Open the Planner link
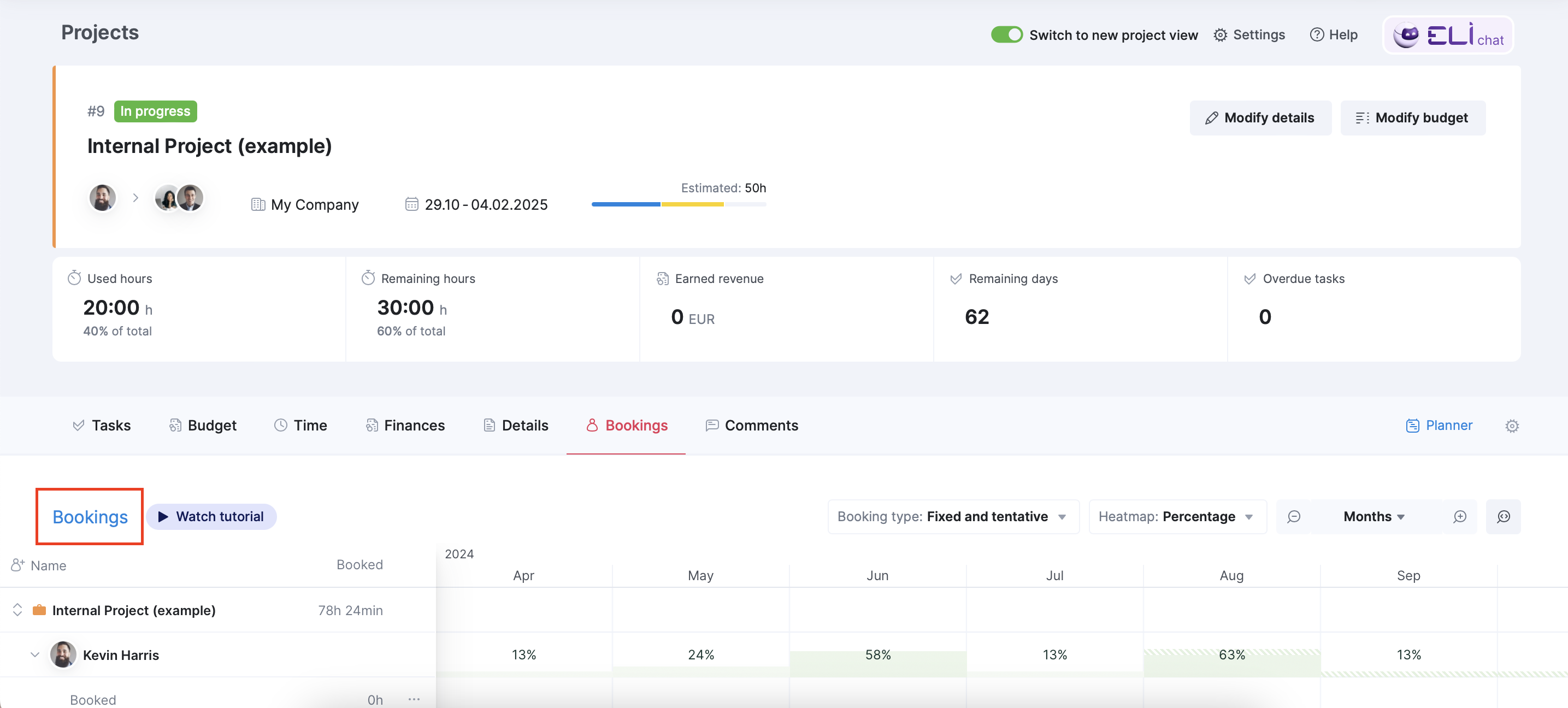Screen dimensions: 1568x708 pos(1439,426)
